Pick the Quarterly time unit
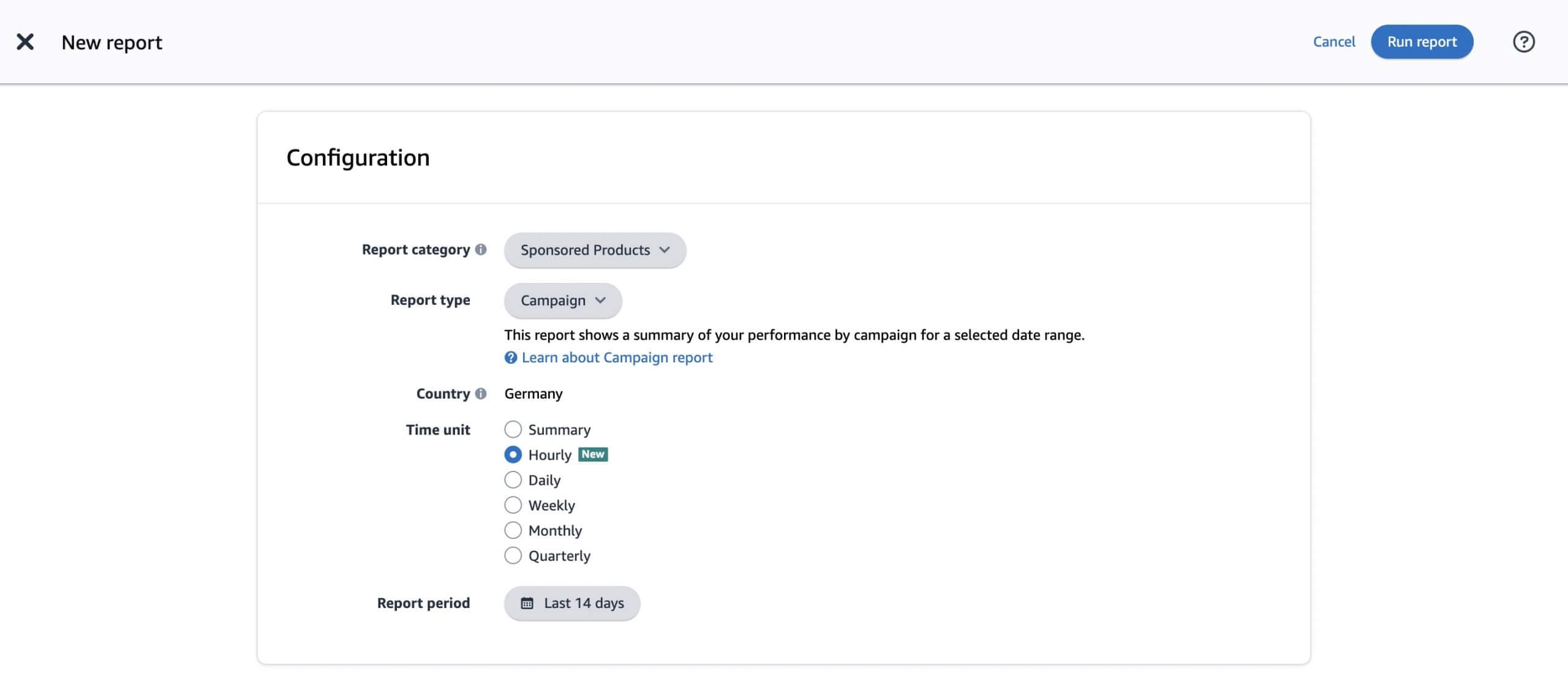This screenshot has height=682, width=1568. coord(513,555)
